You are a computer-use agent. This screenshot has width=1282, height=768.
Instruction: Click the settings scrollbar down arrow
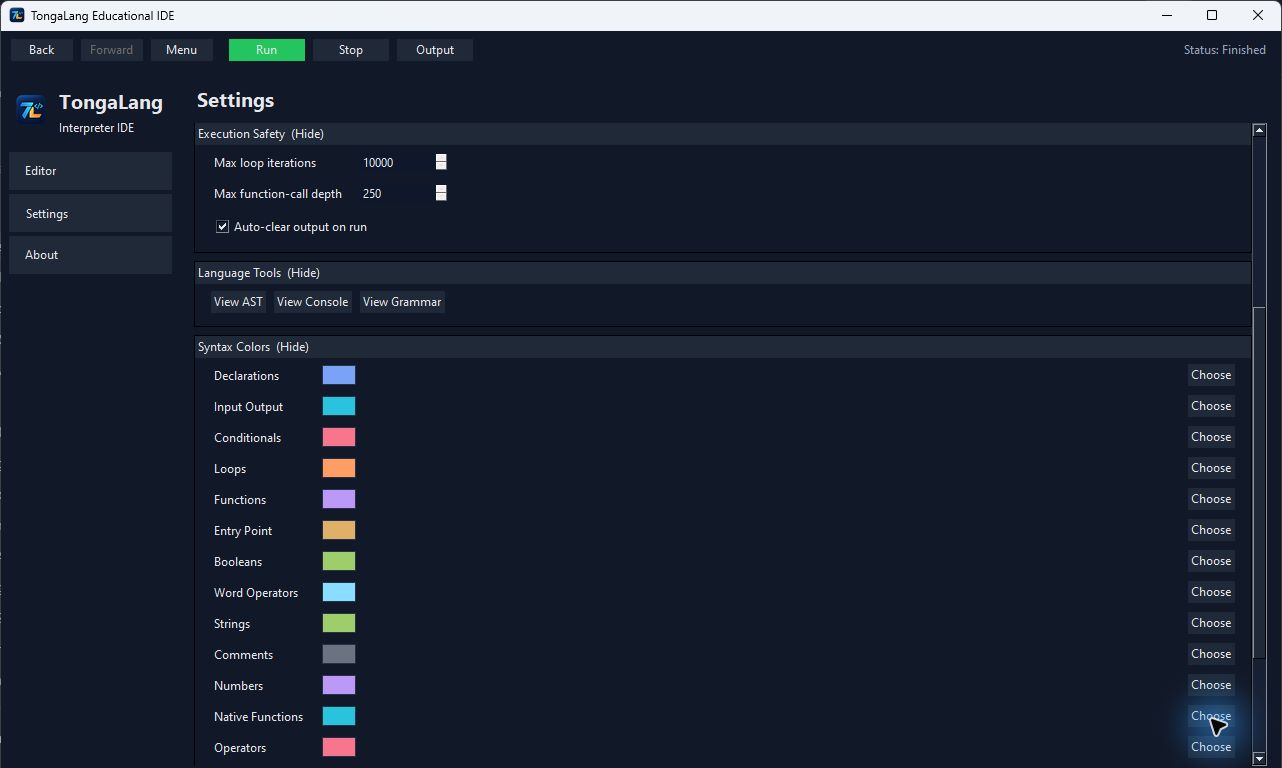[x=1259, y=759]
